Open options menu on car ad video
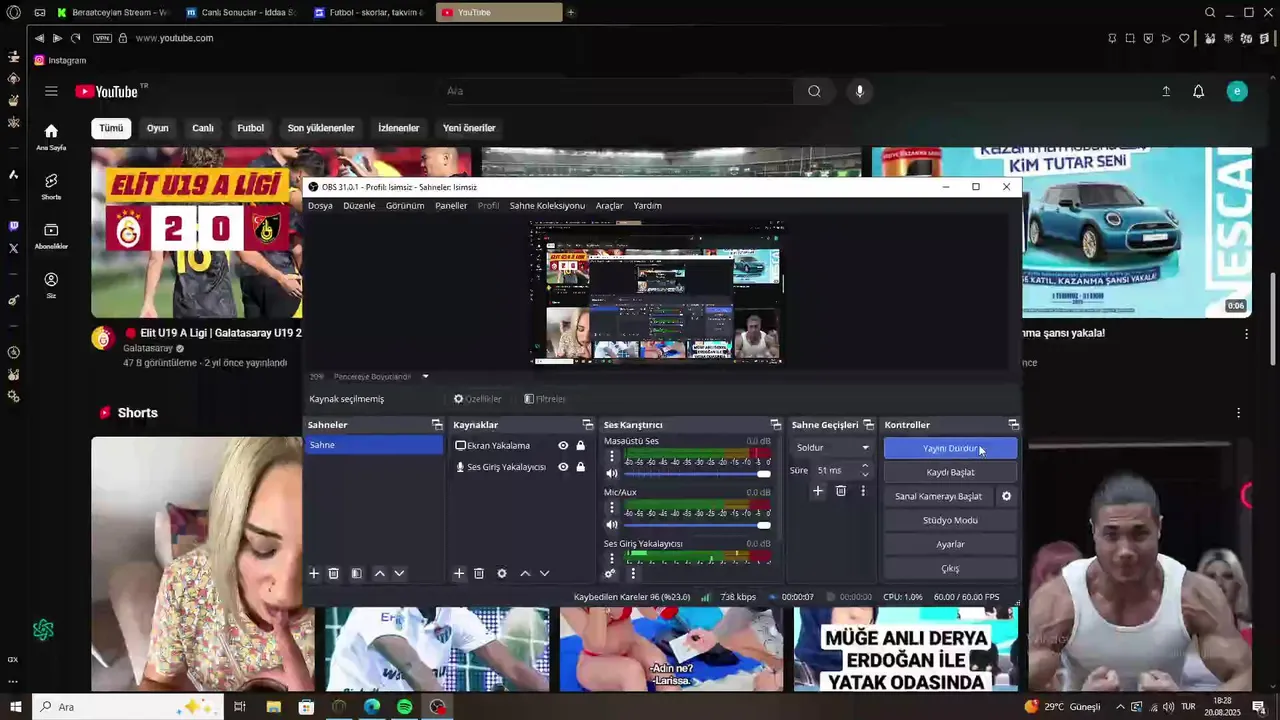 [x=1246, y=334]
